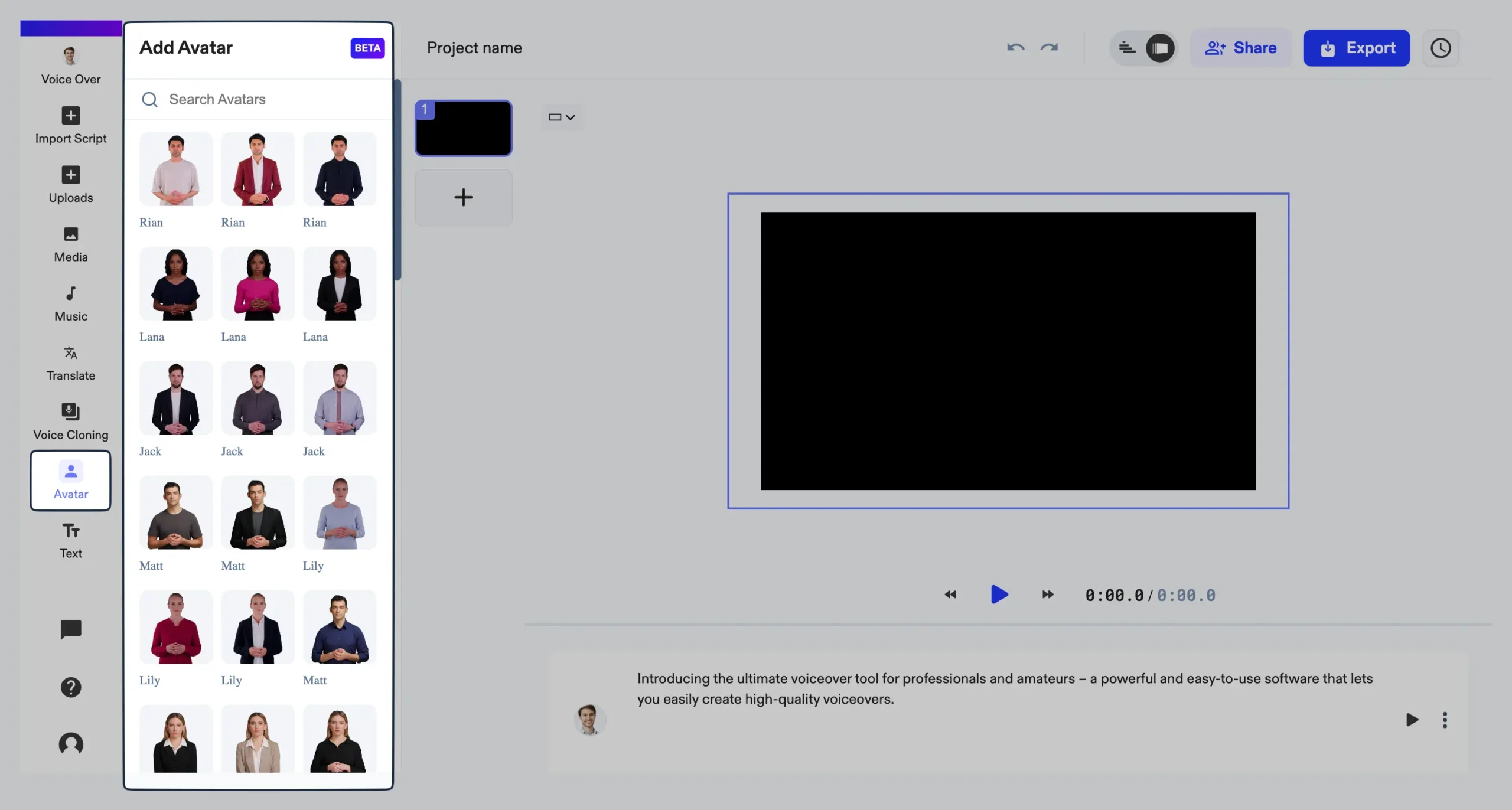Share the project
The width and height of the screenshot is (1512, 810).
[x=1240, y=48]
